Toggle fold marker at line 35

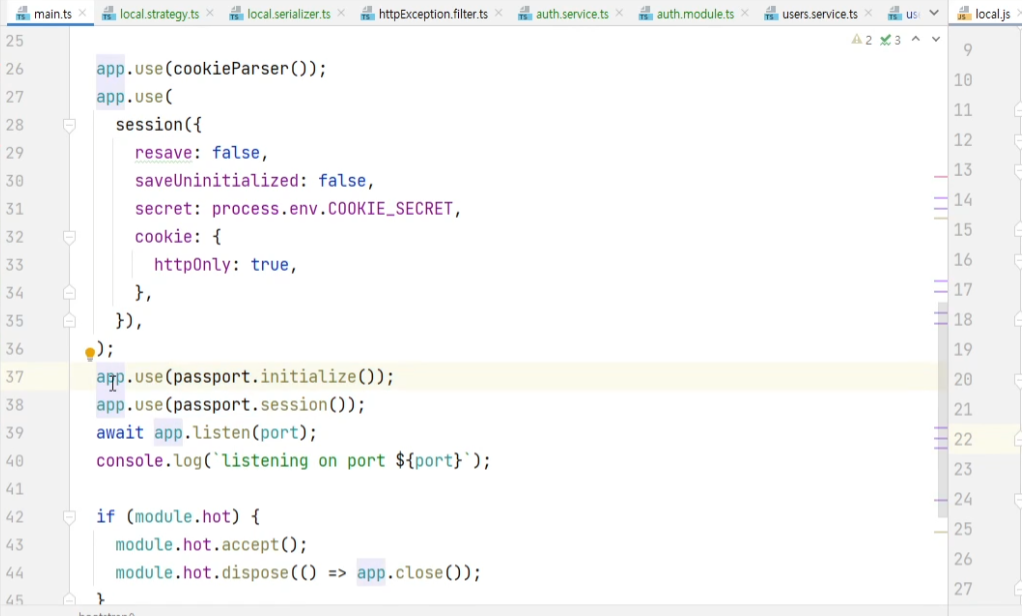[69, 321]
